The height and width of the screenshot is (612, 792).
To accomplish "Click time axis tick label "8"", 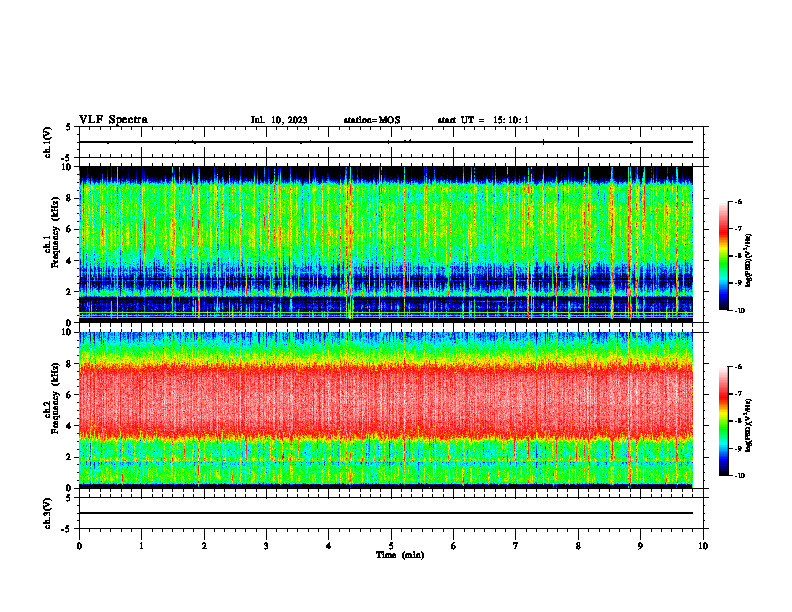I will click(578, 546).
